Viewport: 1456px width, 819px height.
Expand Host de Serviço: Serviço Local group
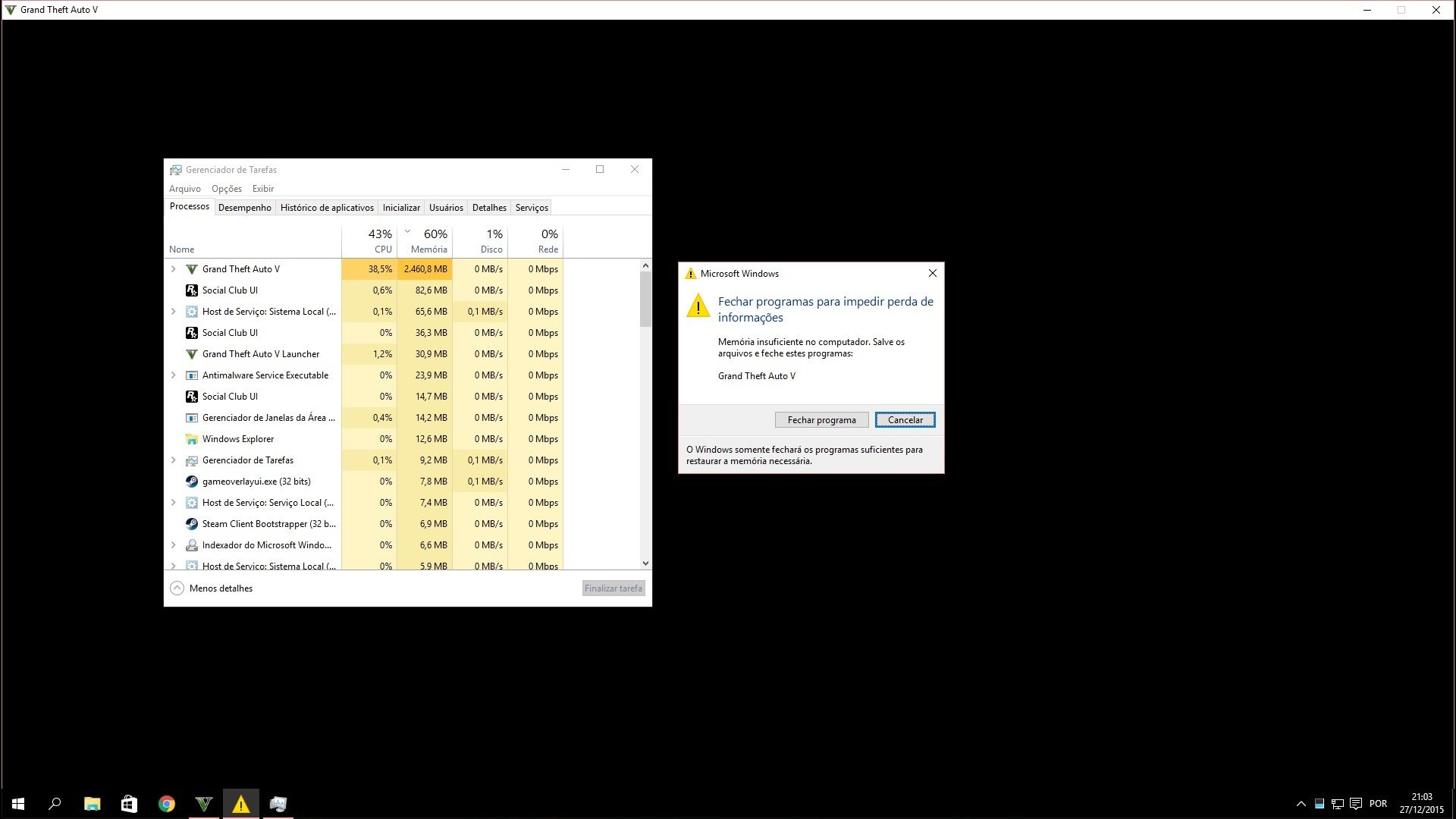(x=173, y=503)
